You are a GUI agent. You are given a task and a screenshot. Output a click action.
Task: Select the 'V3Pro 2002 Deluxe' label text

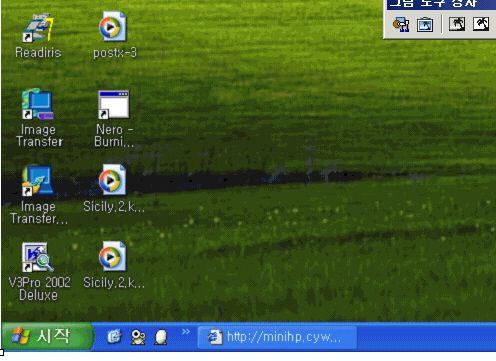[39, 289]
